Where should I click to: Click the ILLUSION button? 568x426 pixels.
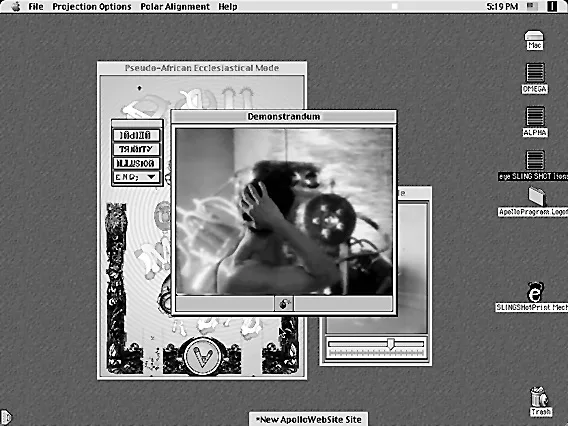[x=136, y=163]
